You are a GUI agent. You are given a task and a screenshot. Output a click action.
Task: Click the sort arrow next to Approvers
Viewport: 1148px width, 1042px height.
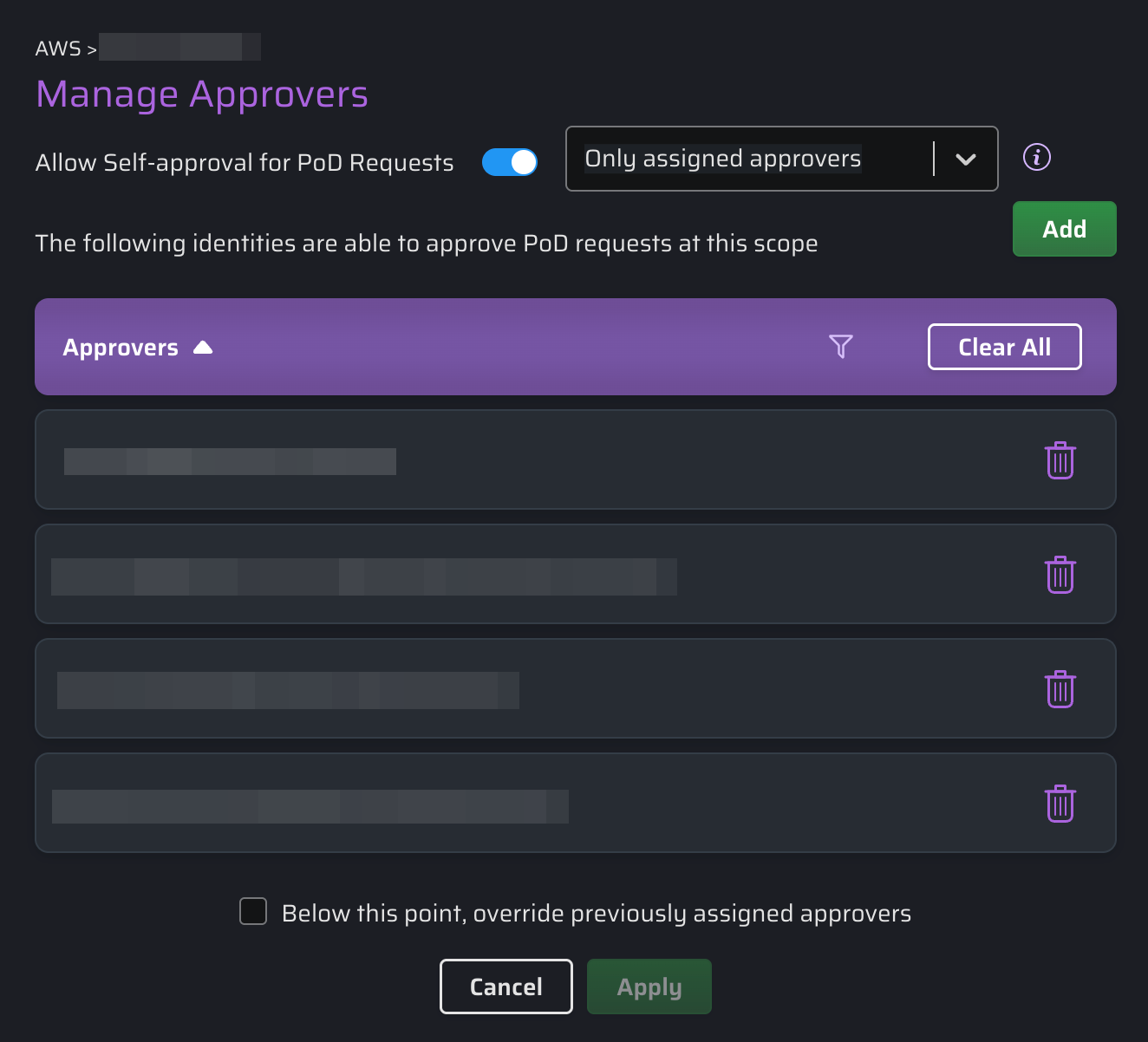click(203, 348)
